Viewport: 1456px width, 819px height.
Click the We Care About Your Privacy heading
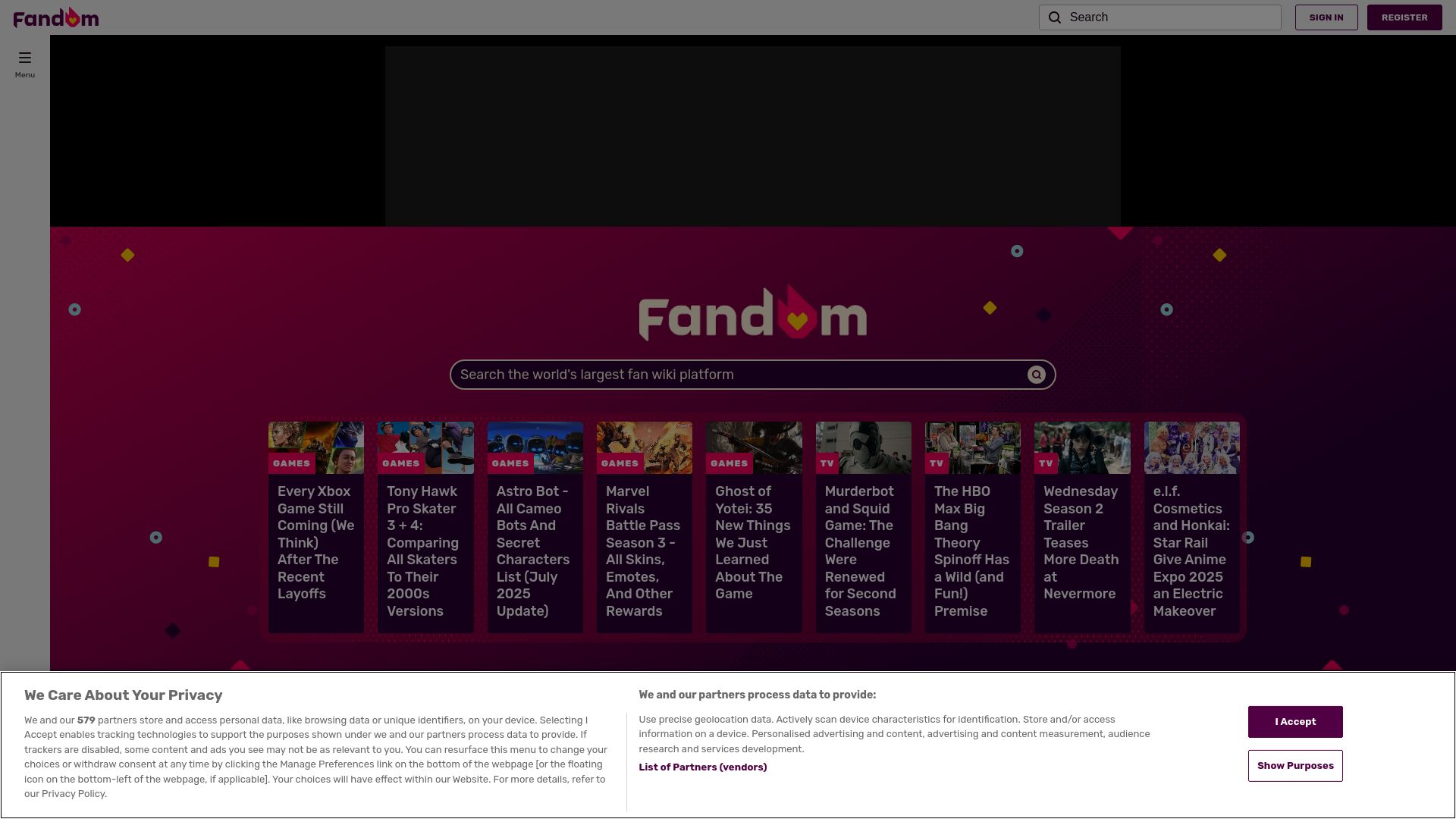tap(124, 695)
